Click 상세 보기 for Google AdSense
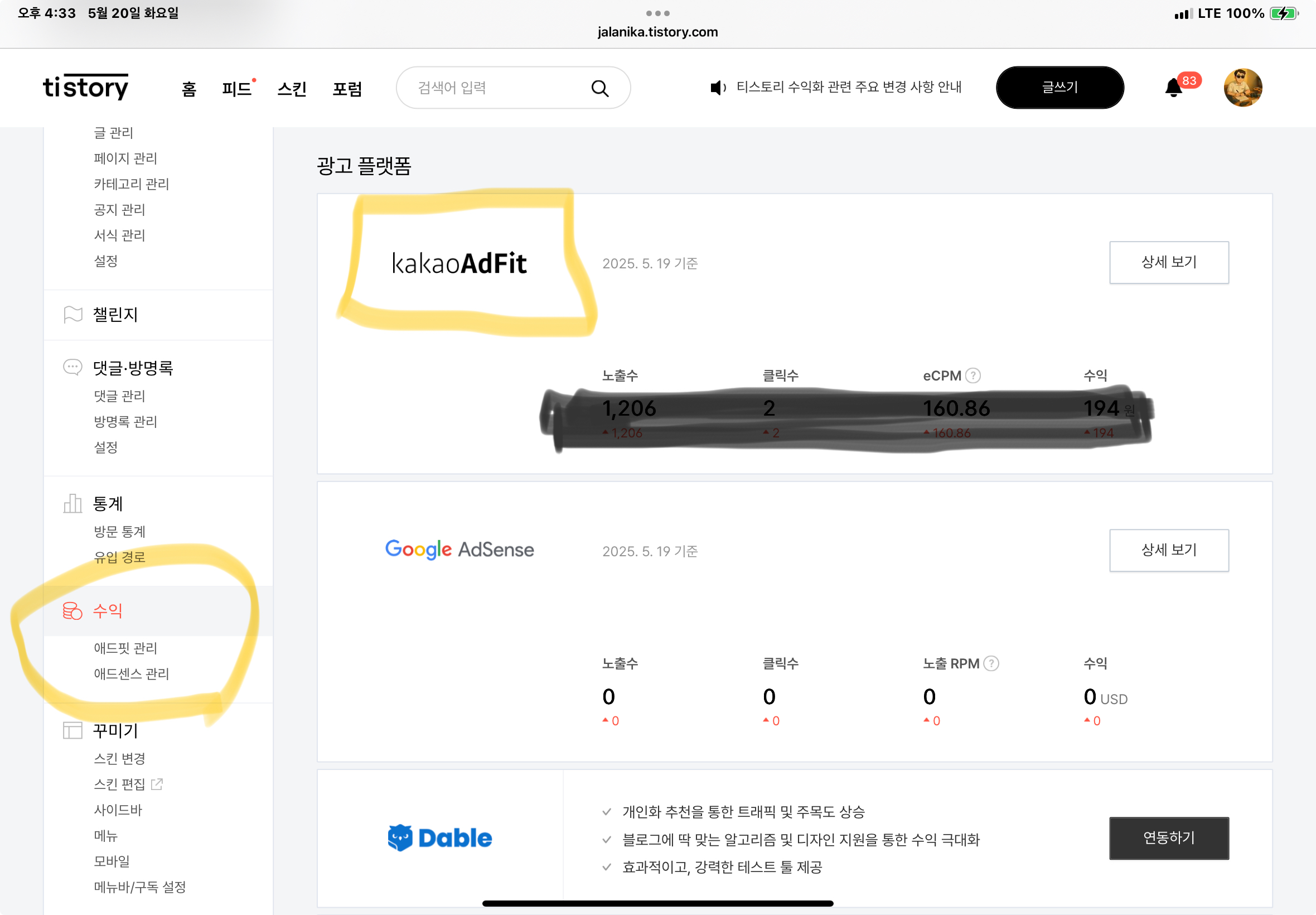1316x915 pixels. click(x=1169, y=550)
